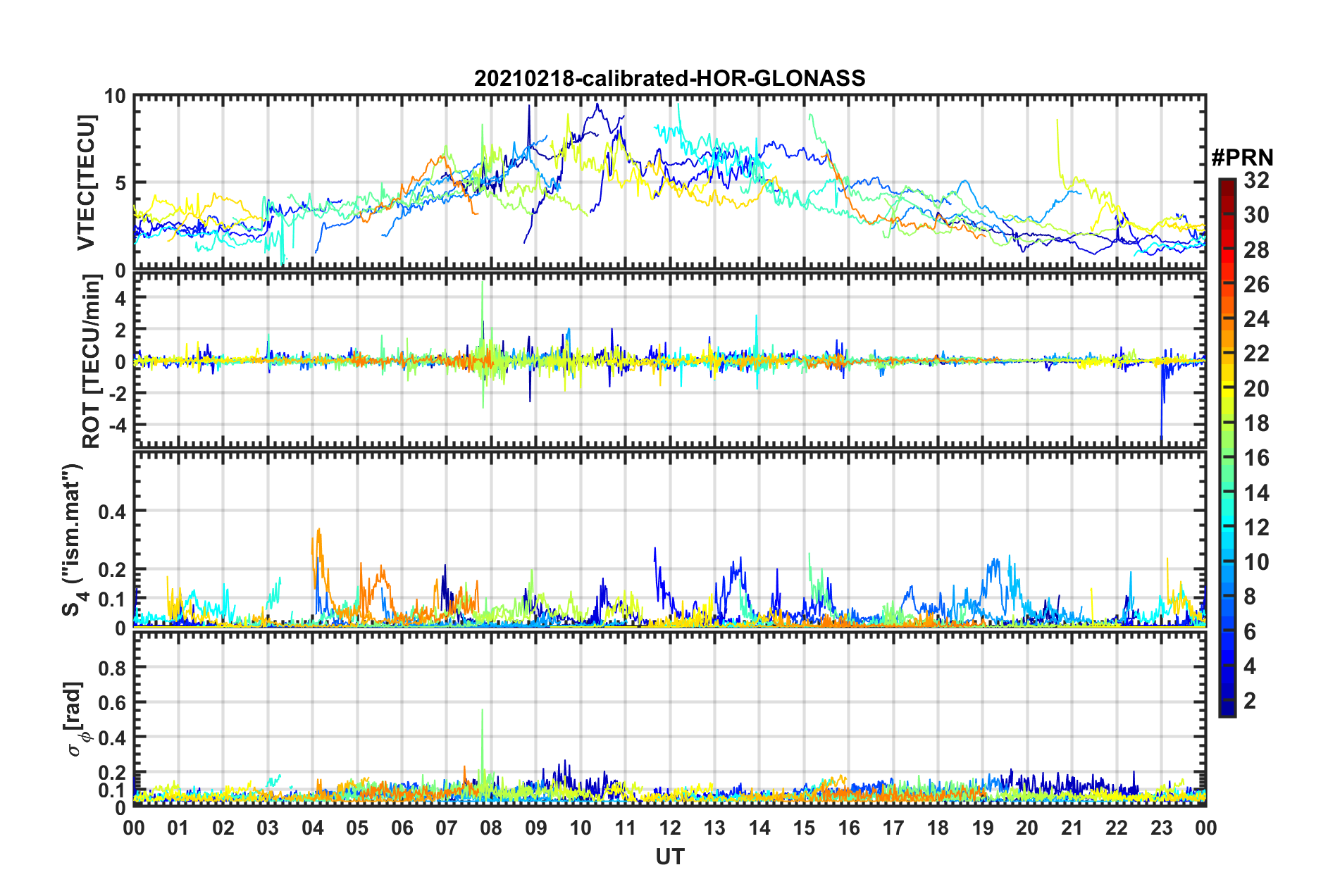Click the ROT axis tick label -4

tap(117, 425)
